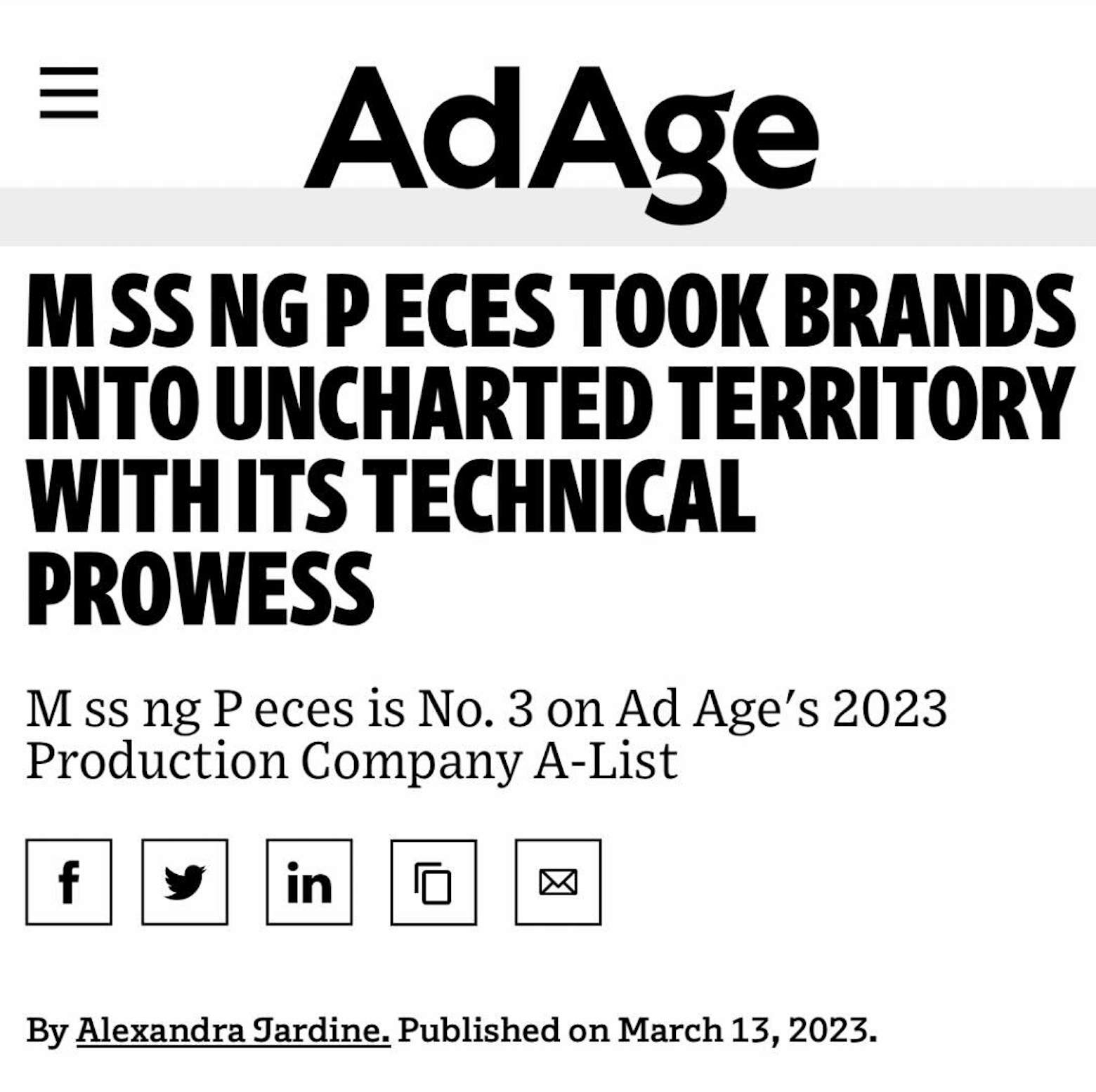
Task: Open Alexandra Jardine author page
Action: (233, 1031)
